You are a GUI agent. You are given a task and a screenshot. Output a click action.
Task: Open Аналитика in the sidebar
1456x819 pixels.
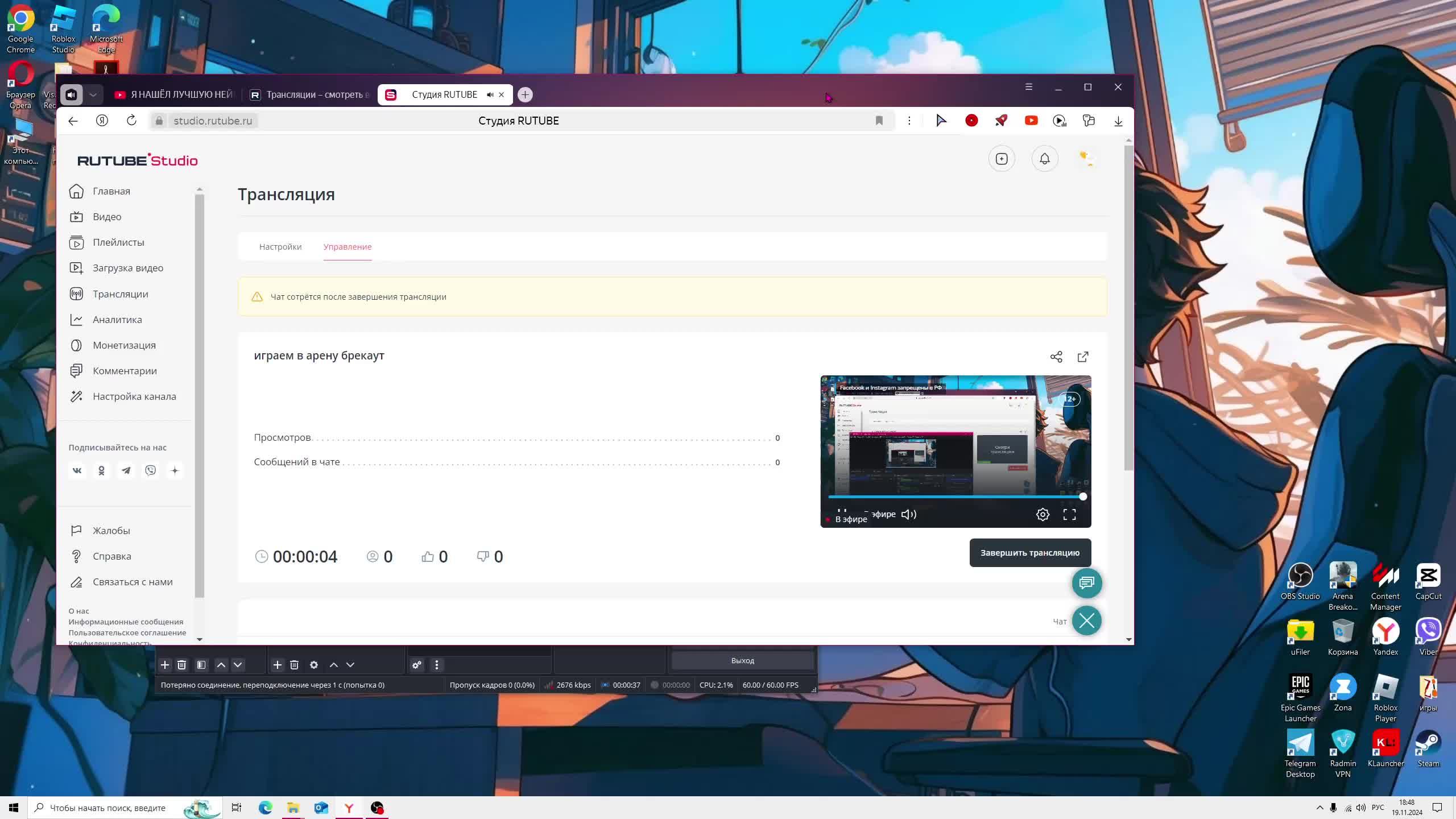(x=117, y=320)
